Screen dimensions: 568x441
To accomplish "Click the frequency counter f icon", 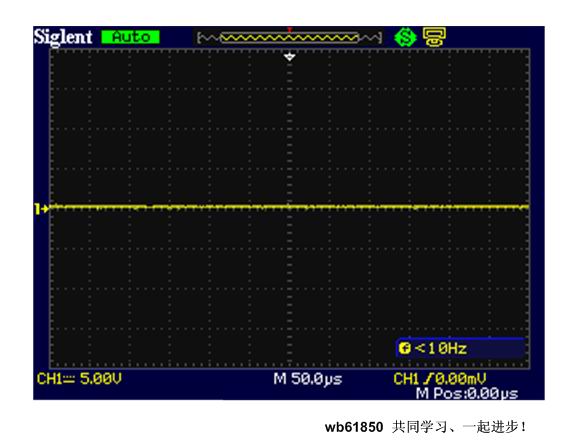I will [x=404, y=349].
